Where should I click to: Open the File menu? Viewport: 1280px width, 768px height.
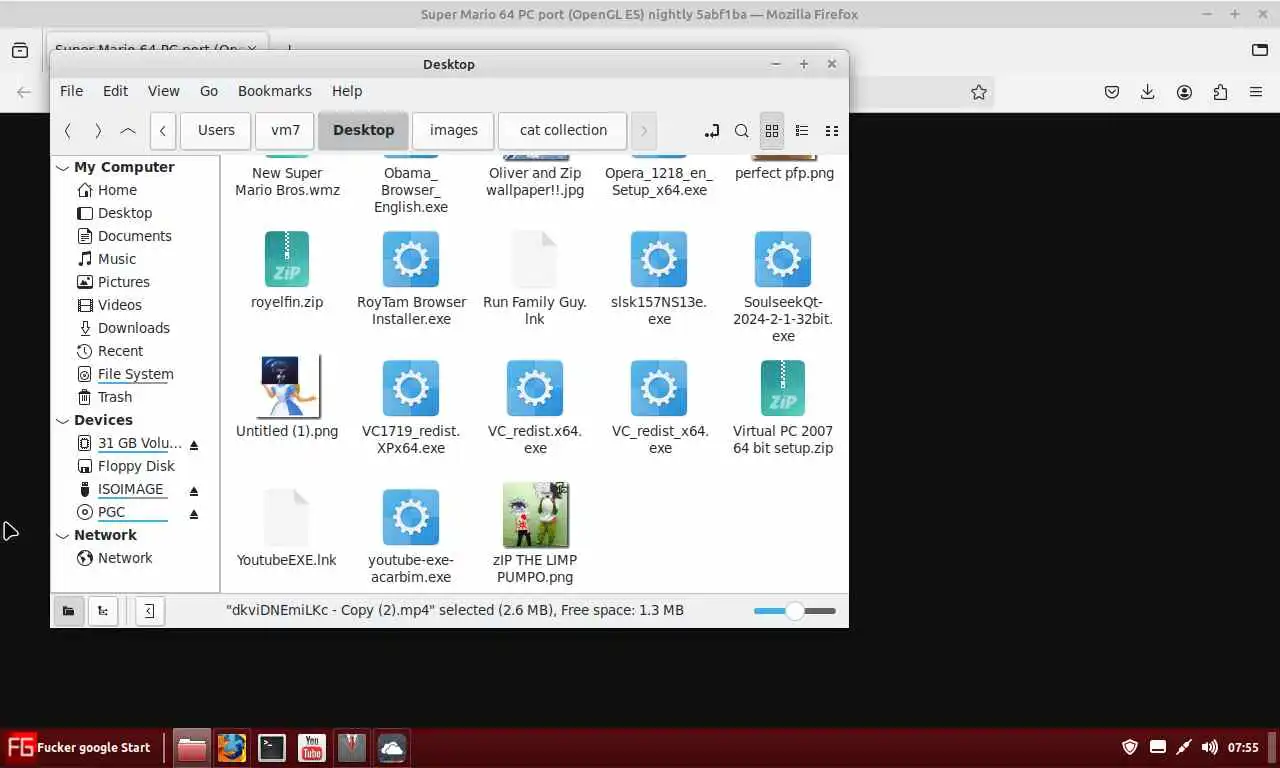71,91
